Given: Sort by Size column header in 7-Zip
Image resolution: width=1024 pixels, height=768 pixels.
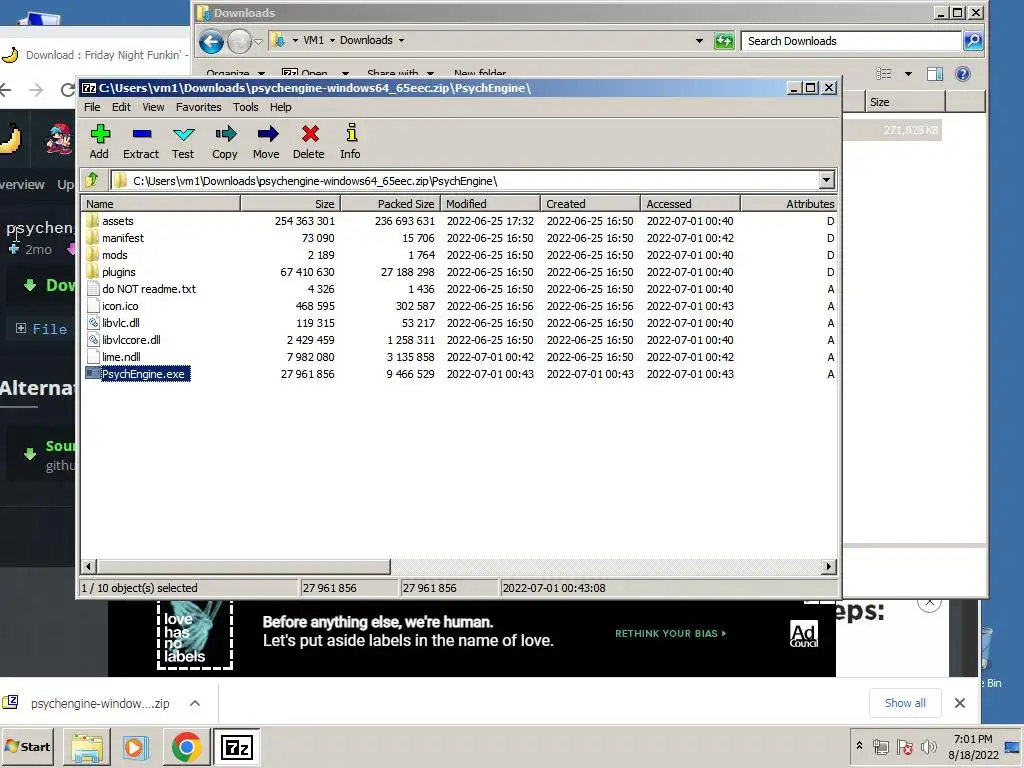Looking at the screenshot, I should click(x=291, y=204).
